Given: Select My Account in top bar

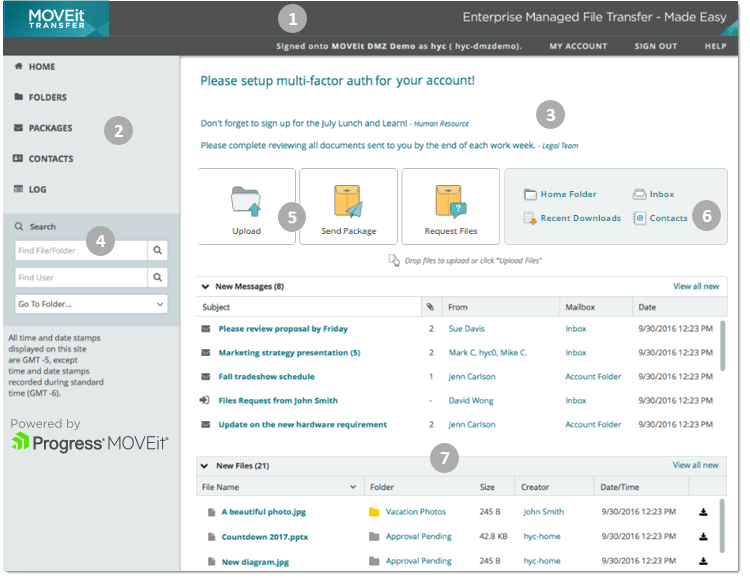Looking at the screenshot, I should [x=578, y=47].
